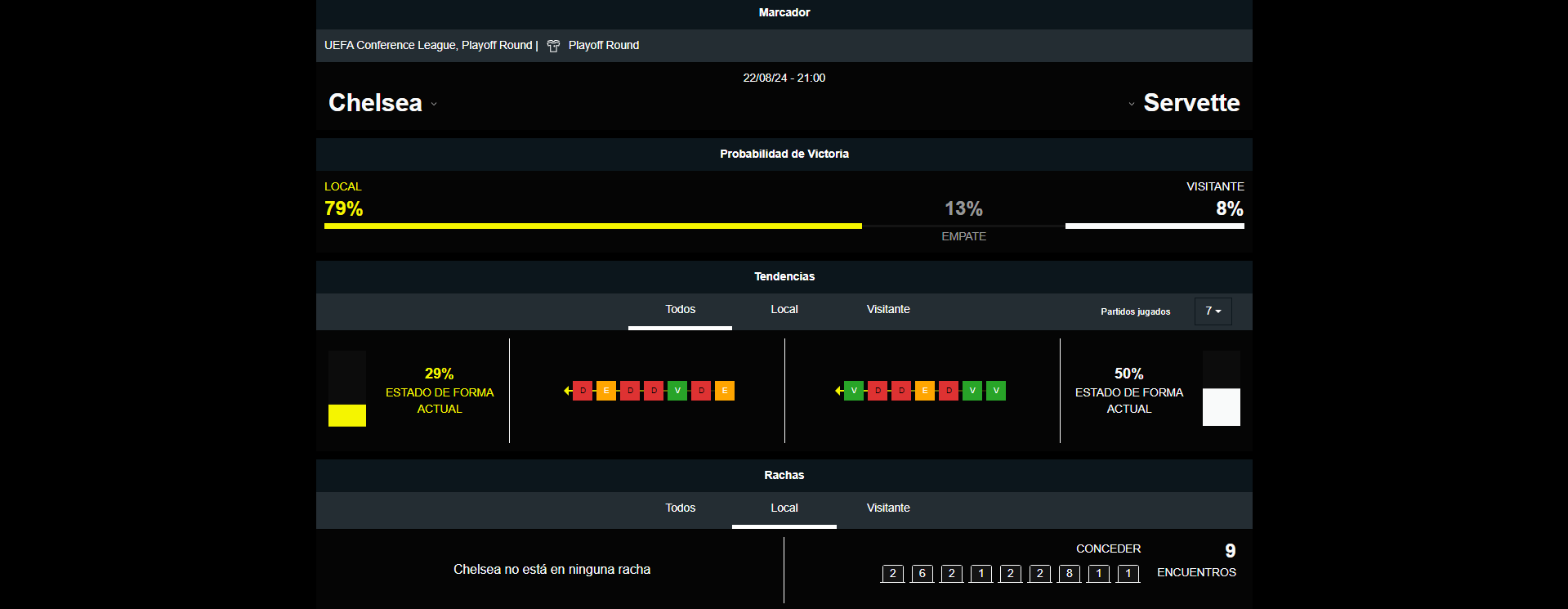Click Chelsea's yellow form level bar
This screenshot has height=609, width=1568.
pos(347,415)
